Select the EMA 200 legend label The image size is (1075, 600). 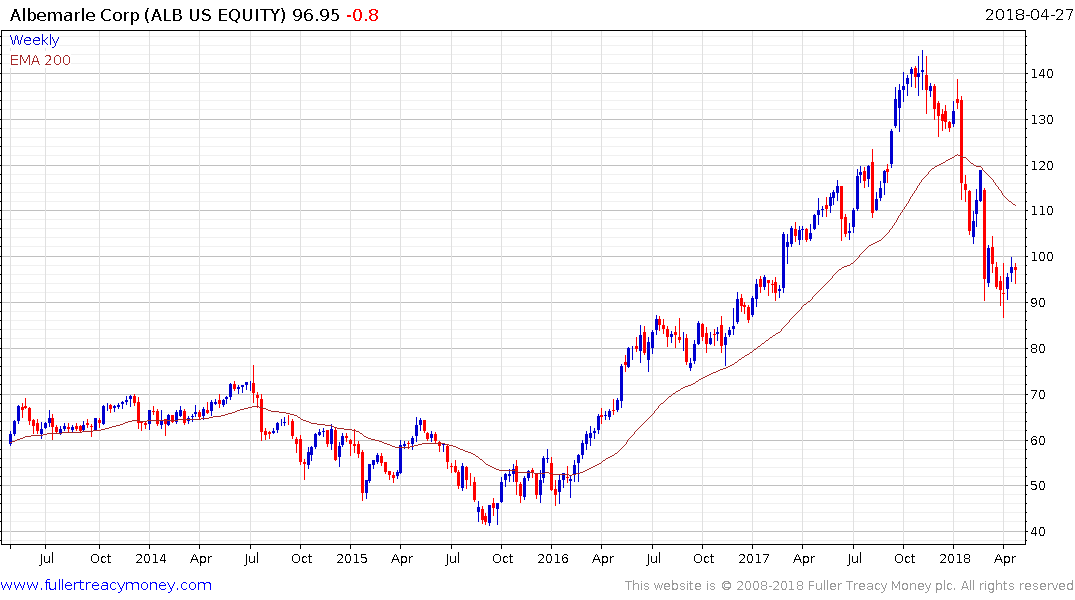[40, 60]
